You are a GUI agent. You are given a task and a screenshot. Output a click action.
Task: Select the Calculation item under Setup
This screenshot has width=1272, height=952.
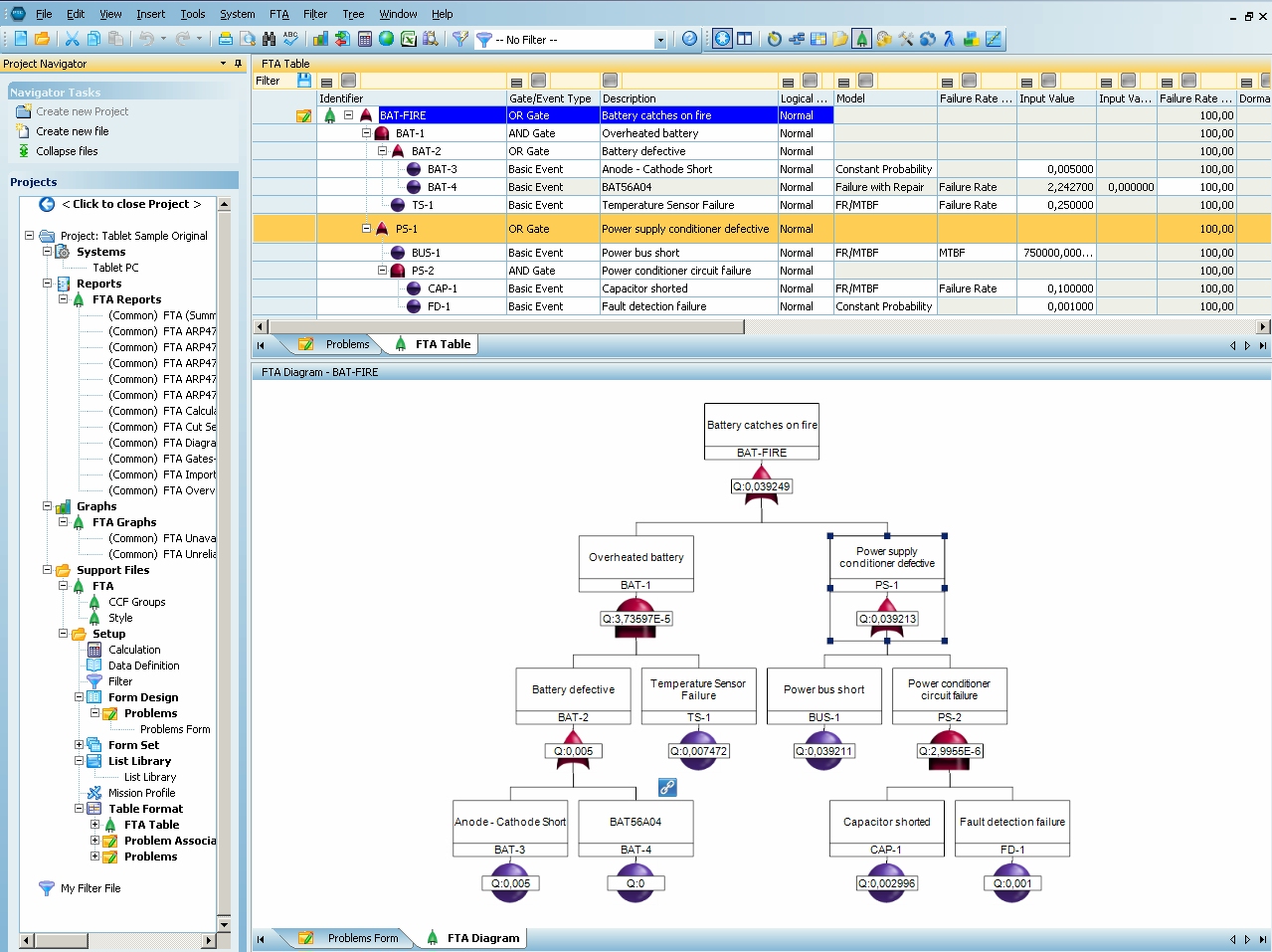[x=134, y=650]
